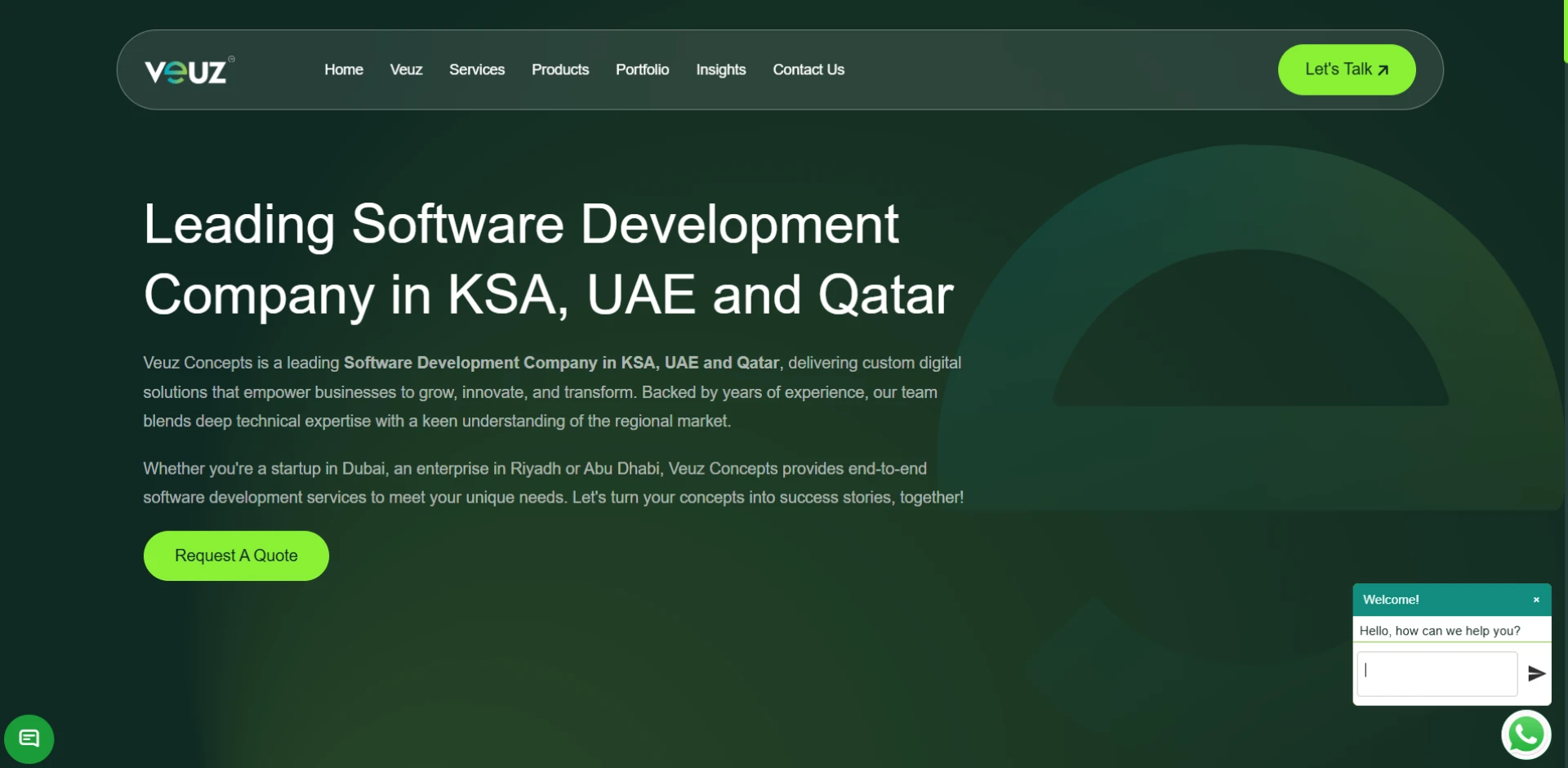The height and width of the screenshot is (768, 1568).
Task: Open the WhatsApp chat icon
Action: [x=1526, y=735]
